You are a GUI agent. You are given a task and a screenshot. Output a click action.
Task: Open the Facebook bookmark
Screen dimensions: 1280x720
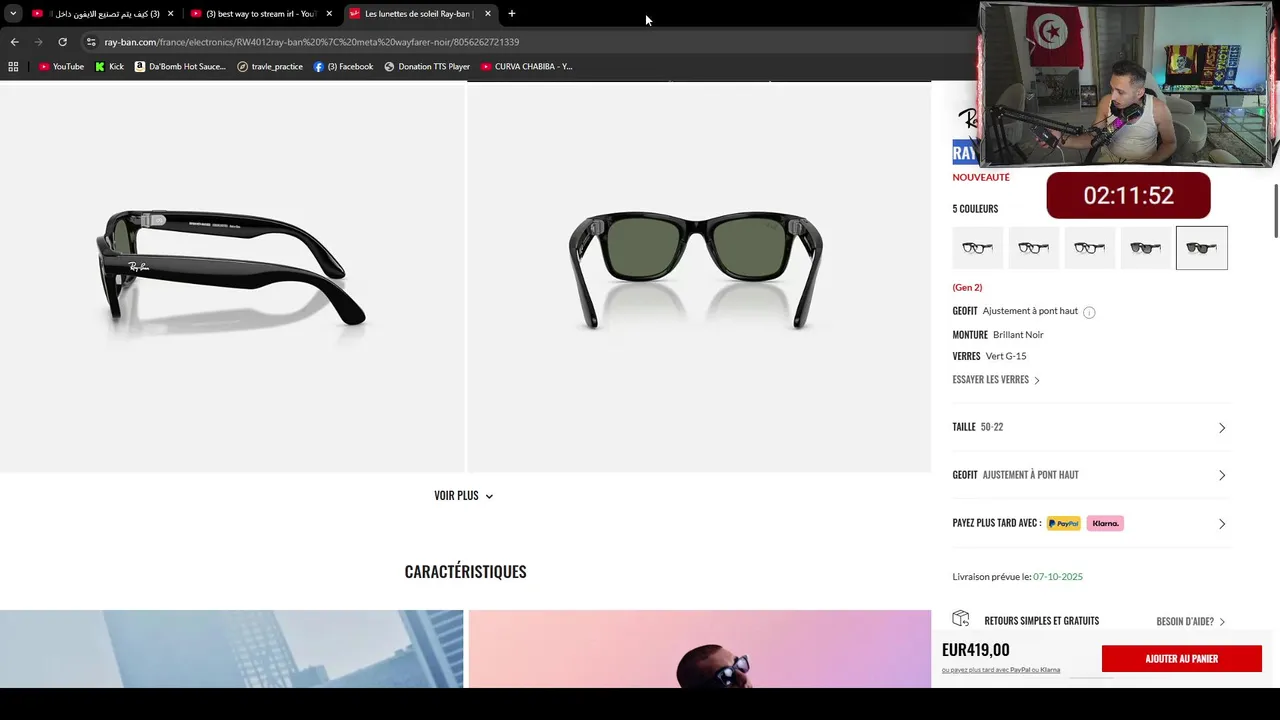343,67
